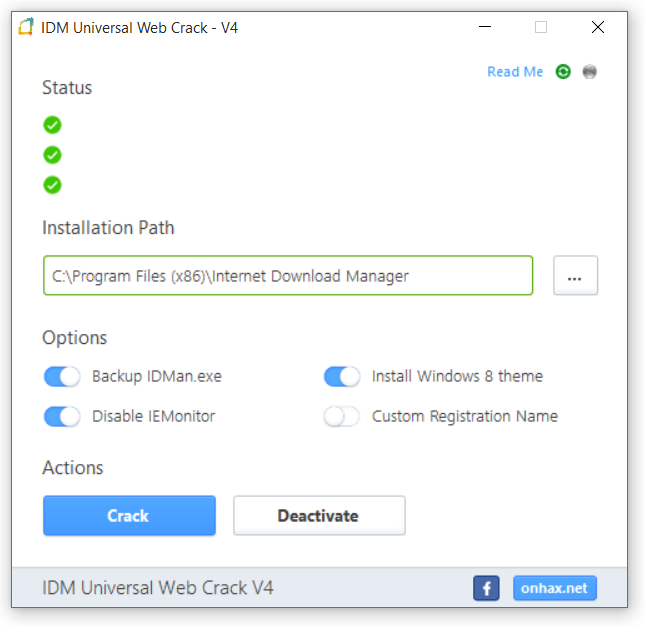Click the first green status checkmark
The height and width of the screenshot is (627, 645).
(x=52, y=125)
